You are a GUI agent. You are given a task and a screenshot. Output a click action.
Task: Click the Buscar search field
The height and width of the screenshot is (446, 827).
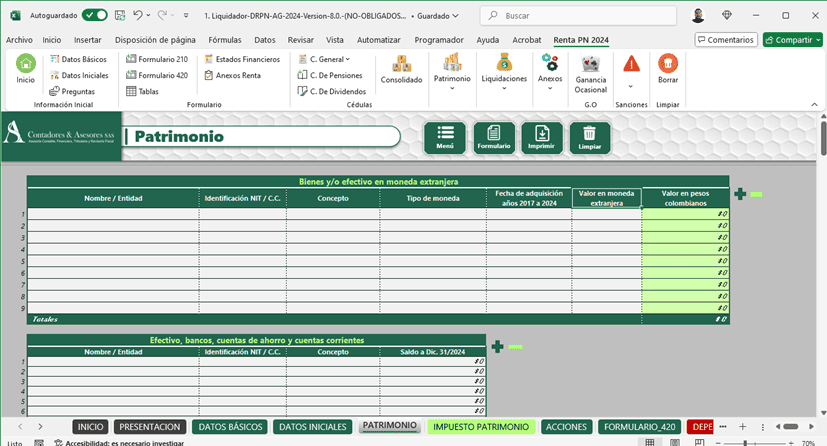(578, 16)
